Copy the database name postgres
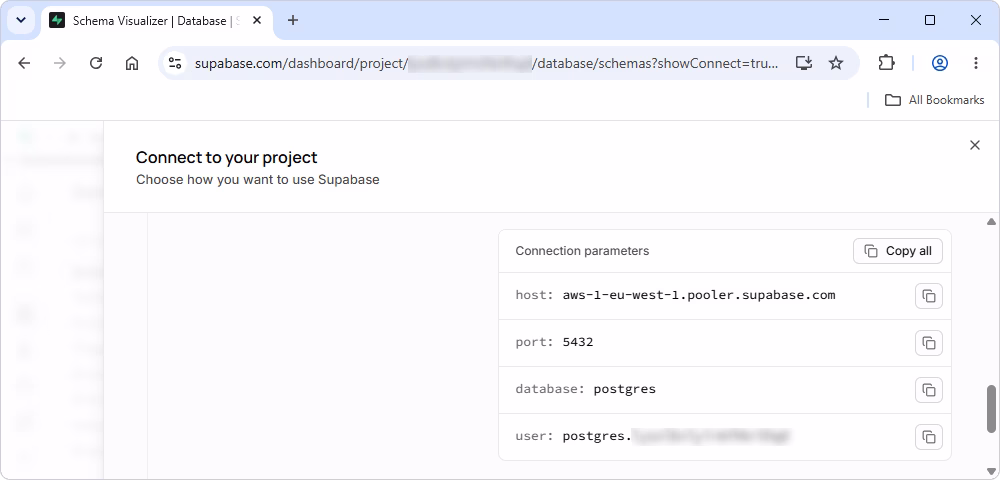The height and width of the screenshot is (480, 1000). point(929,389)
